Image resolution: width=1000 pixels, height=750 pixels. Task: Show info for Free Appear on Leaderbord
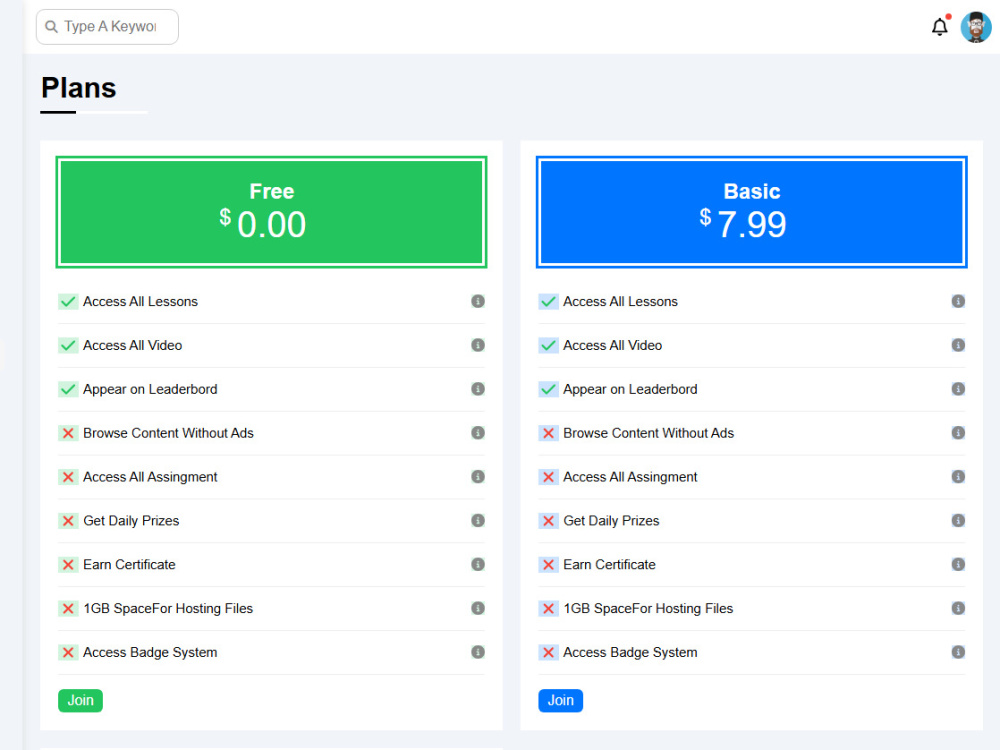tap(478, 389)
